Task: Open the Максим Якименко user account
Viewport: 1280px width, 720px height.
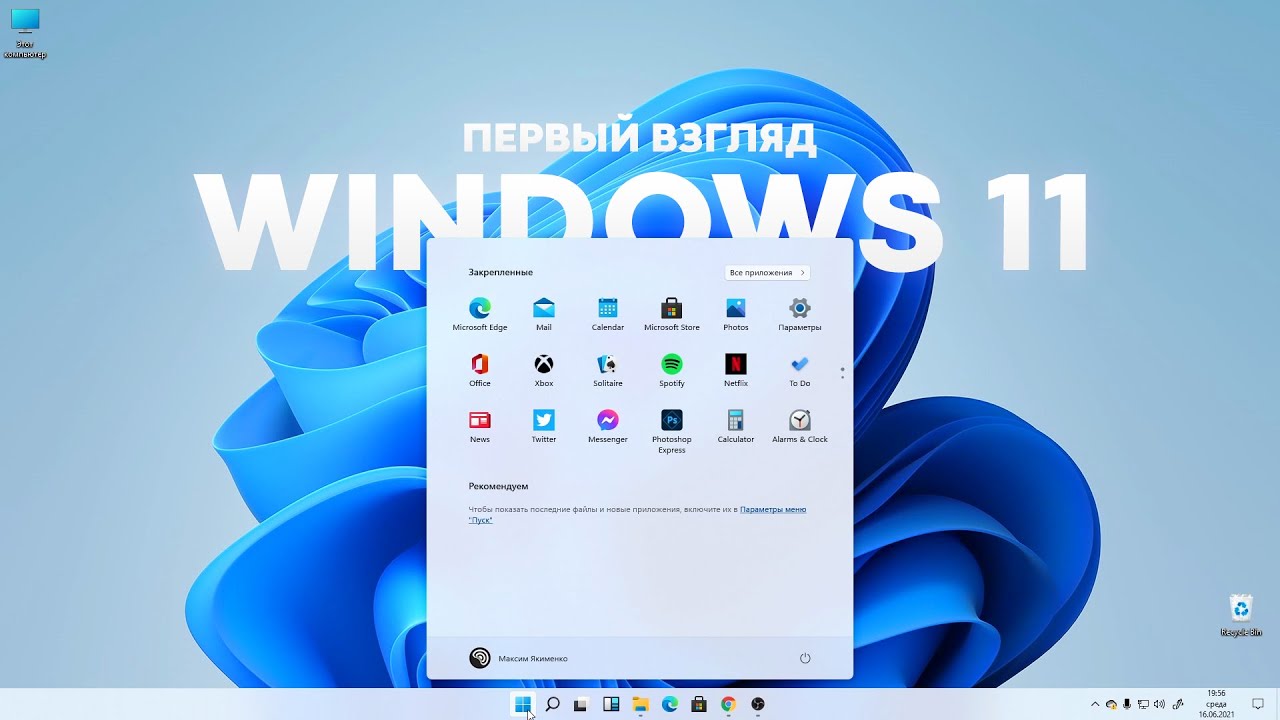Action: tap(518, 658)
